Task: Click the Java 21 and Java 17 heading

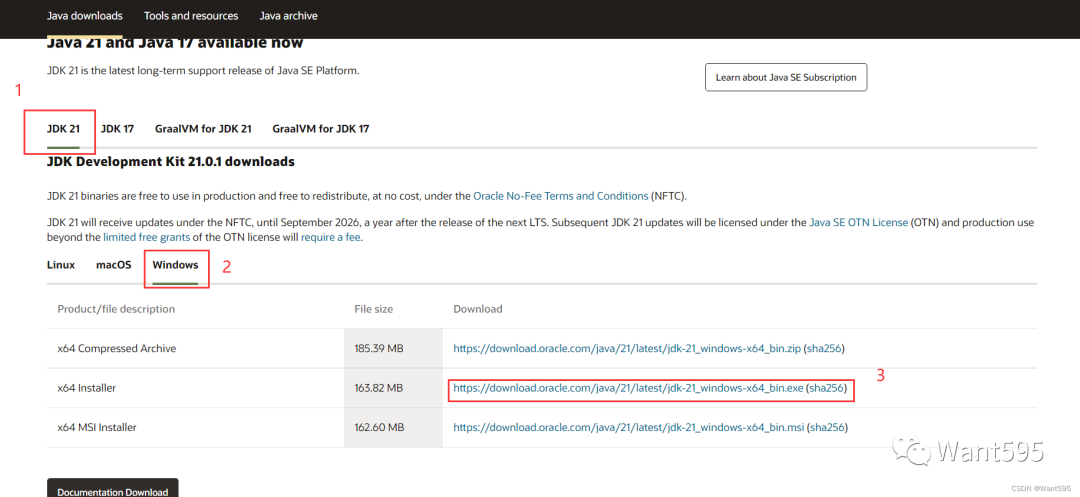Action: click(x=175, y=43)
